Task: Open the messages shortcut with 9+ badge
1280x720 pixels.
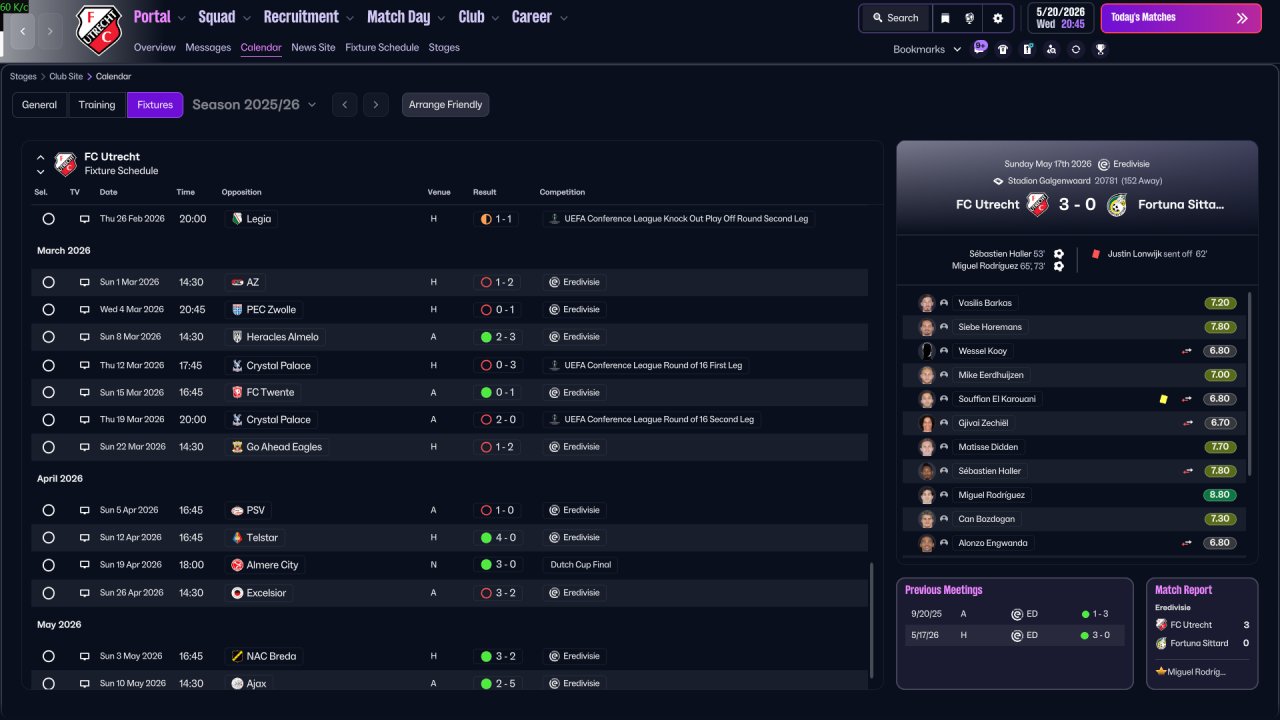Action: click(980, 48)
